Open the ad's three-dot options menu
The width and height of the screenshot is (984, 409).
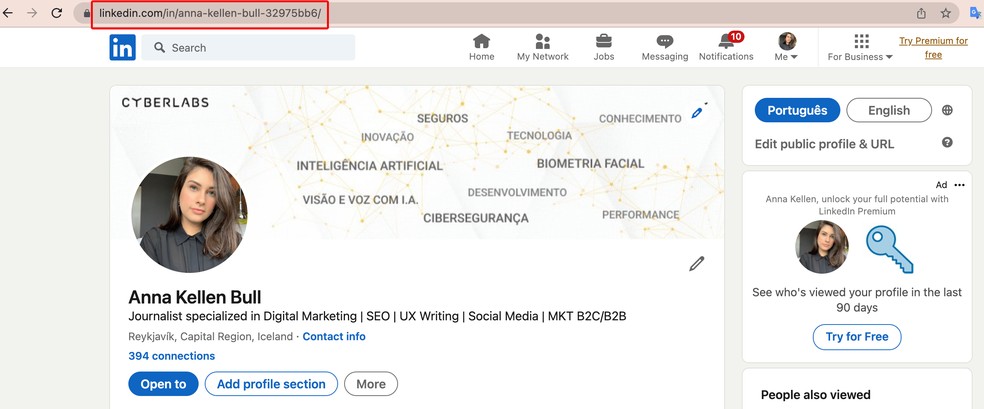[959, 185]
